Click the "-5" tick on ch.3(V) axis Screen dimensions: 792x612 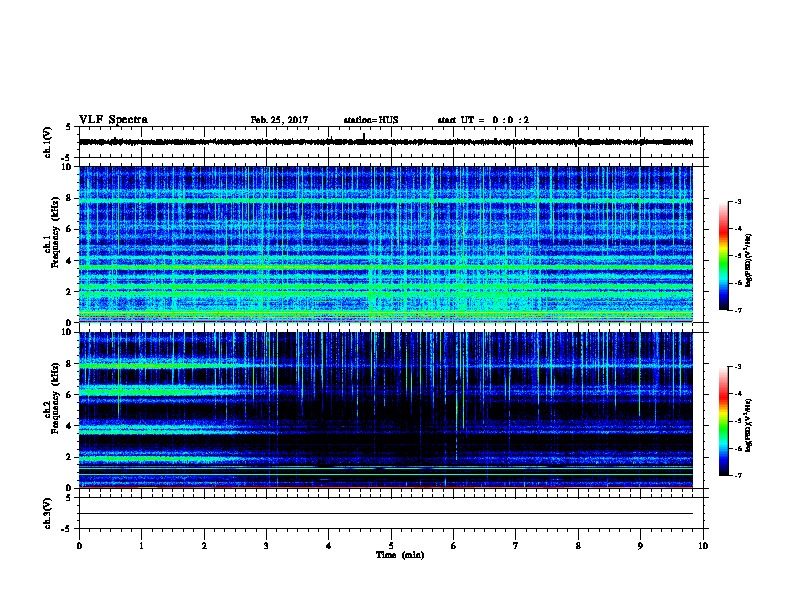coord(66,529)
